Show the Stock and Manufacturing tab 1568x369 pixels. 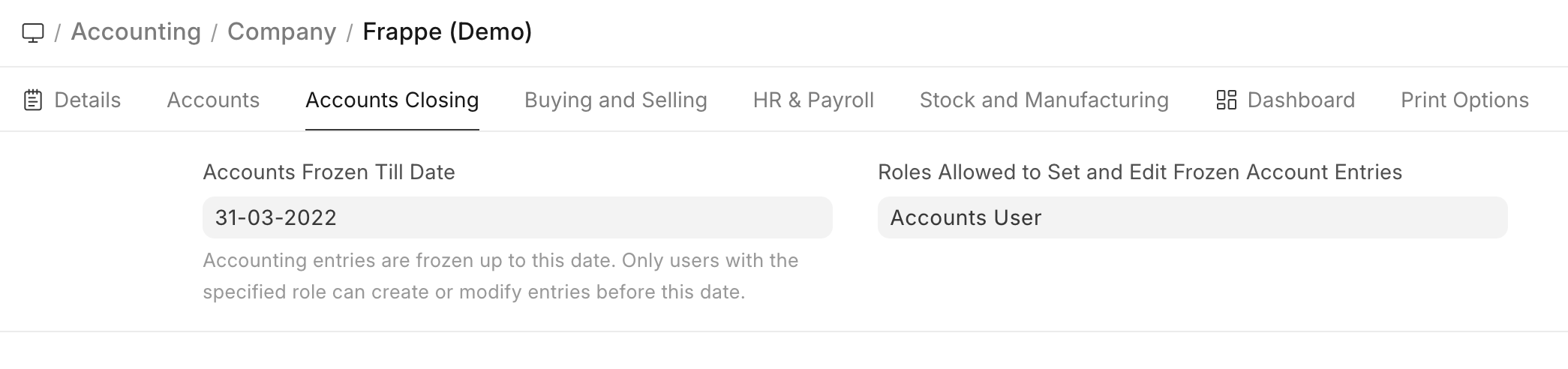point(1044,100)
